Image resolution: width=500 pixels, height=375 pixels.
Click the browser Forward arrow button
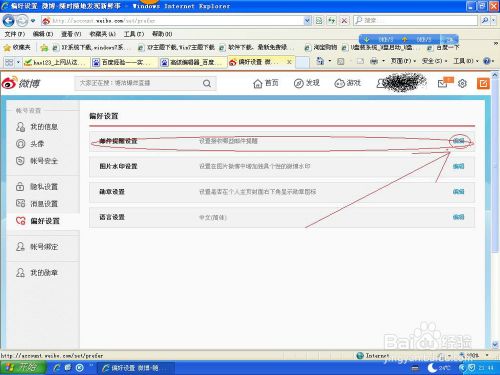click(22, 21)
